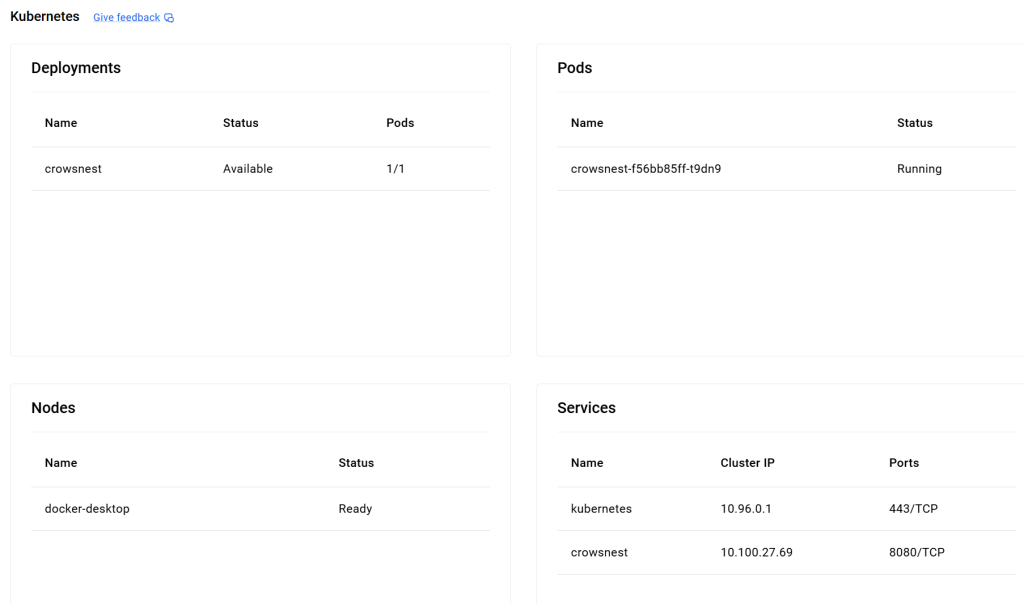Click the 8080/TCP port entry
This screenshot has height=604, width=1024.
tap(916, 552)
